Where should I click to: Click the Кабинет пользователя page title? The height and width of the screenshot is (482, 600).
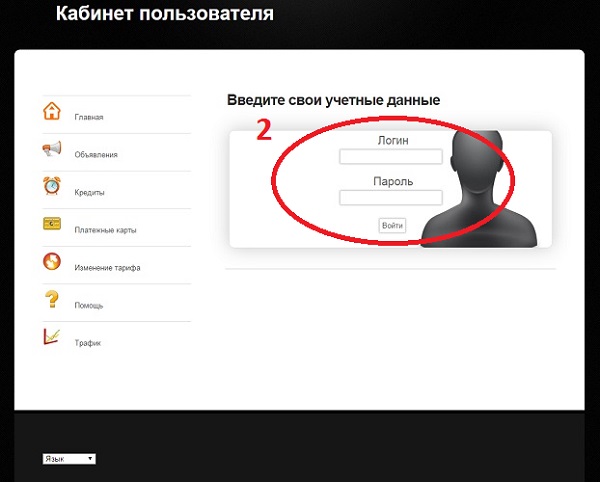tap(165, 14)
